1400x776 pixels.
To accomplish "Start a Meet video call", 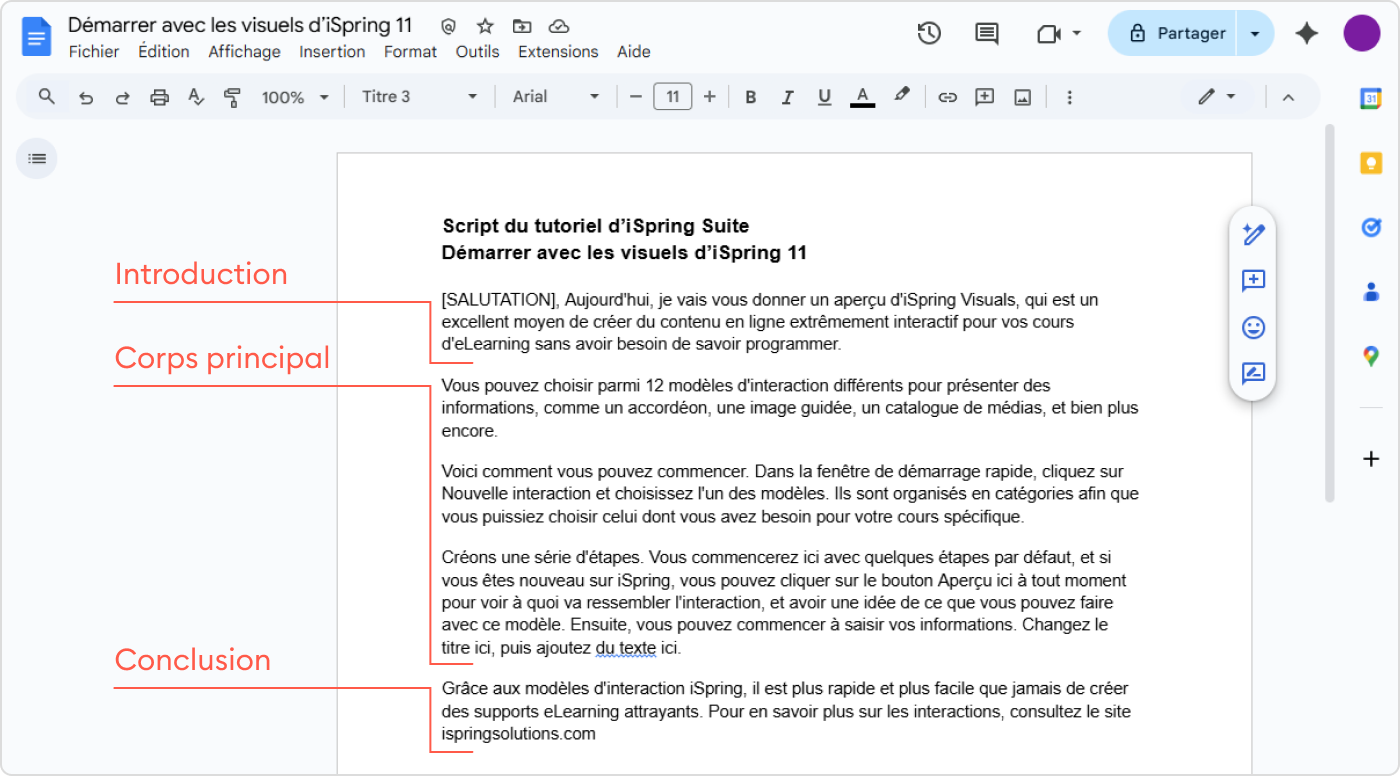I will [x=1050, y=32].
